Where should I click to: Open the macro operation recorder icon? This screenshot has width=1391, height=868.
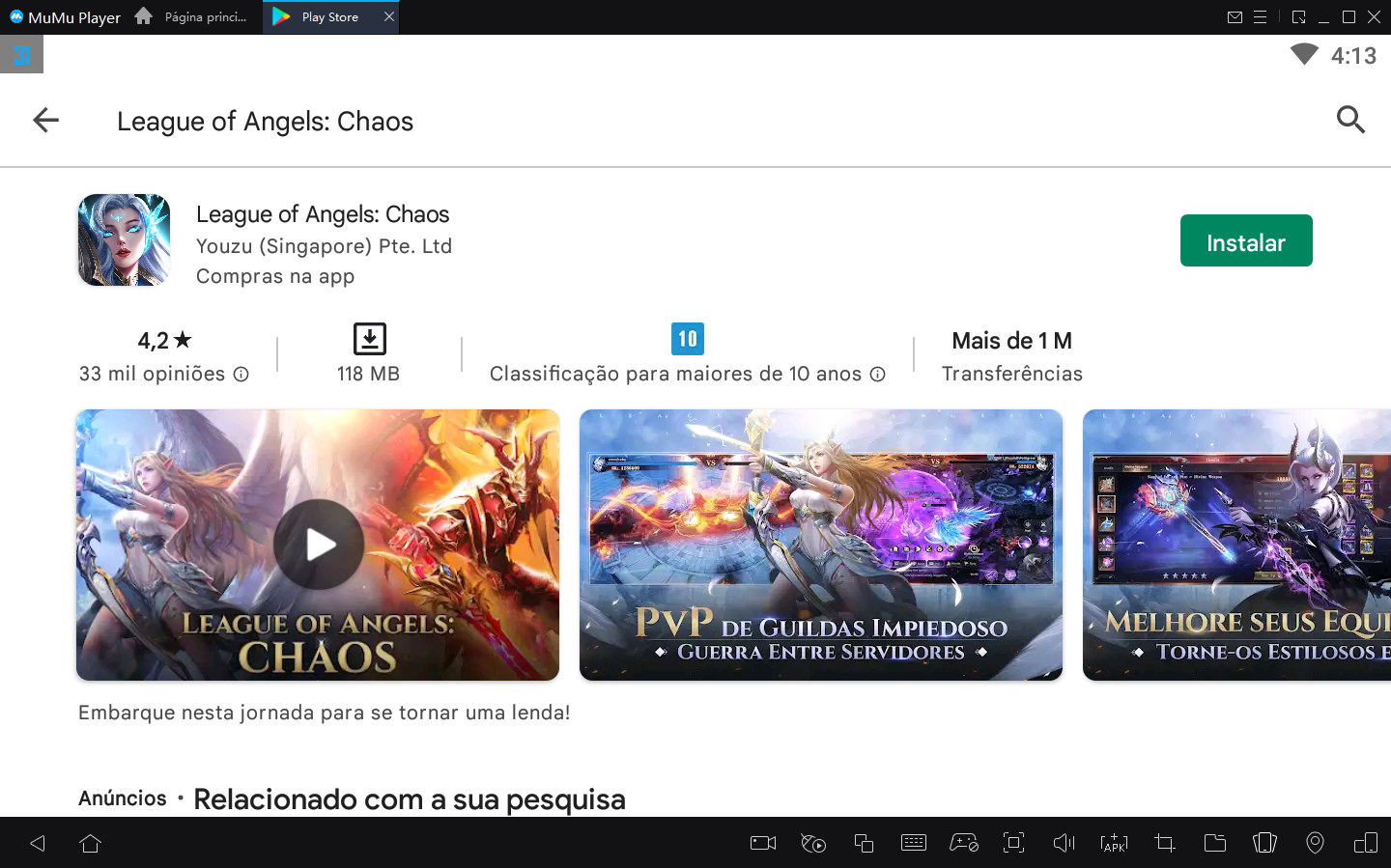click(x=813, y=843)
